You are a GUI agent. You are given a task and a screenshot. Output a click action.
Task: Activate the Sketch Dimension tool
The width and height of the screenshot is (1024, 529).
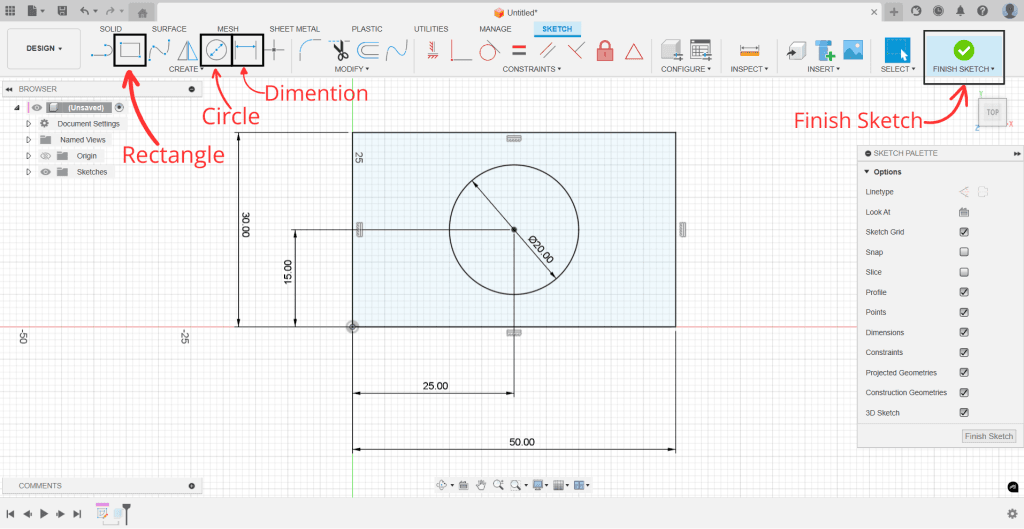click(247, 50)
